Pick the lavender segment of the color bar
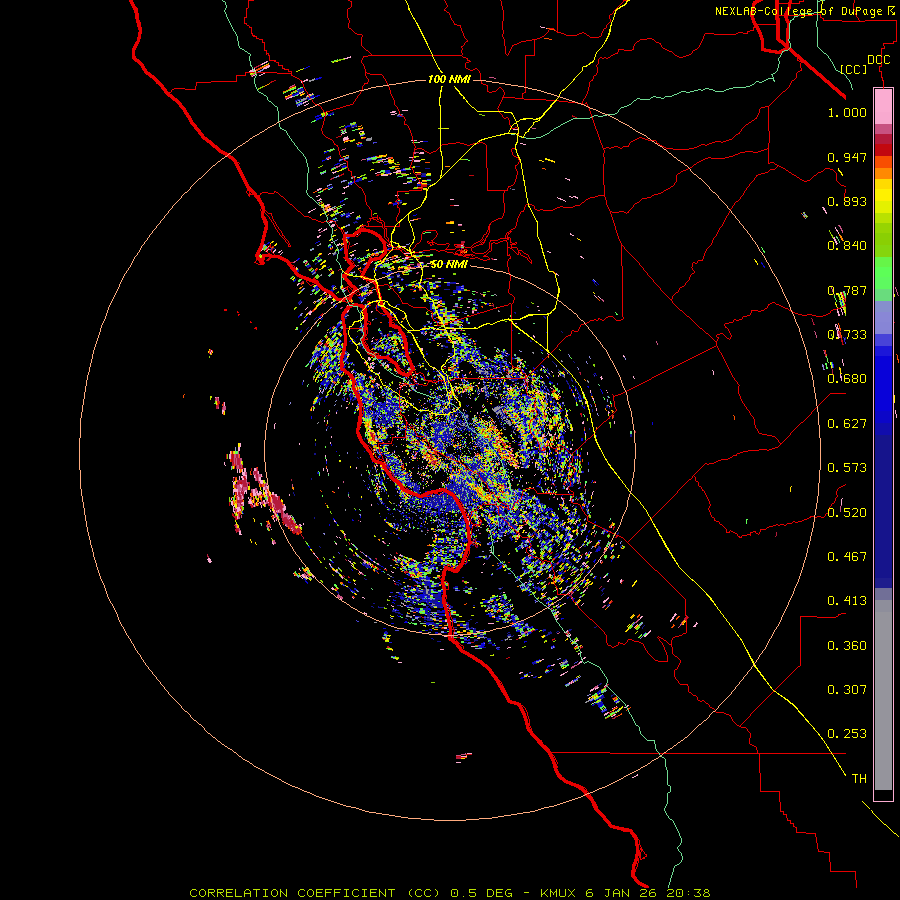 [883, 317]
